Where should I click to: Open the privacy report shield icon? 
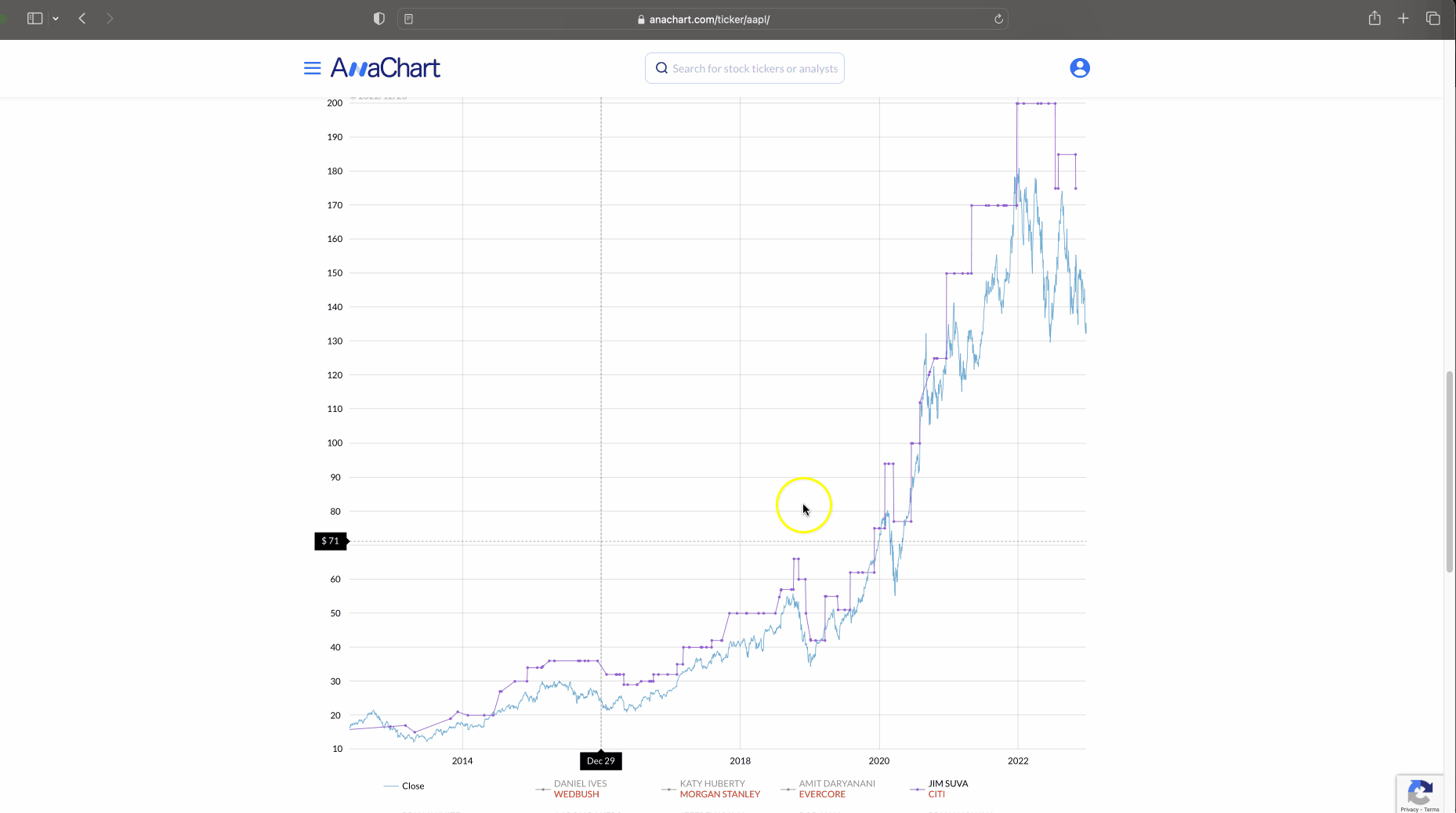click(x=379, y=19)
